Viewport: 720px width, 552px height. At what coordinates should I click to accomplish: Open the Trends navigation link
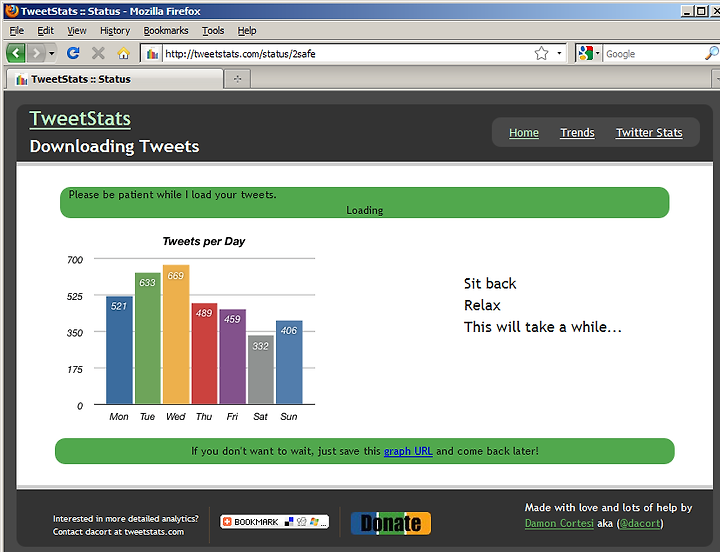[x=577, y=132]
